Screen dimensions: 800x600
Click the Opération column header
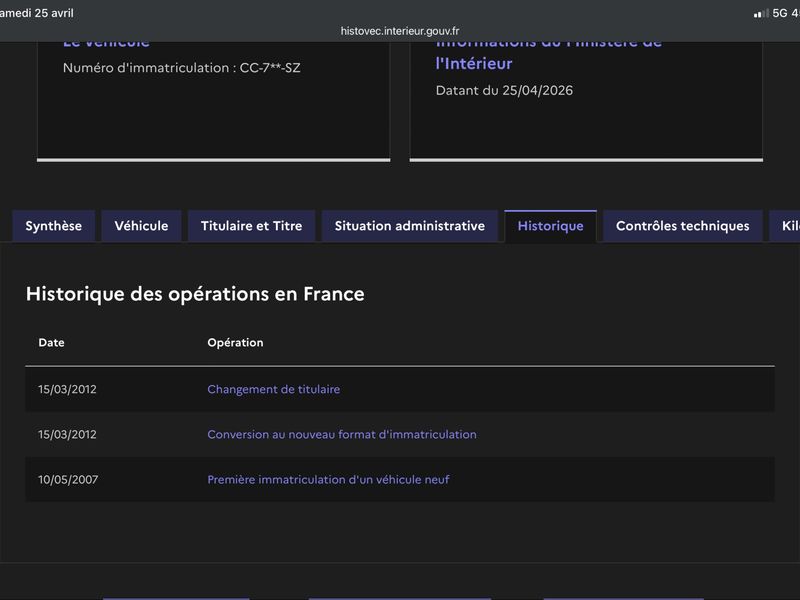(x=235, y=342)
